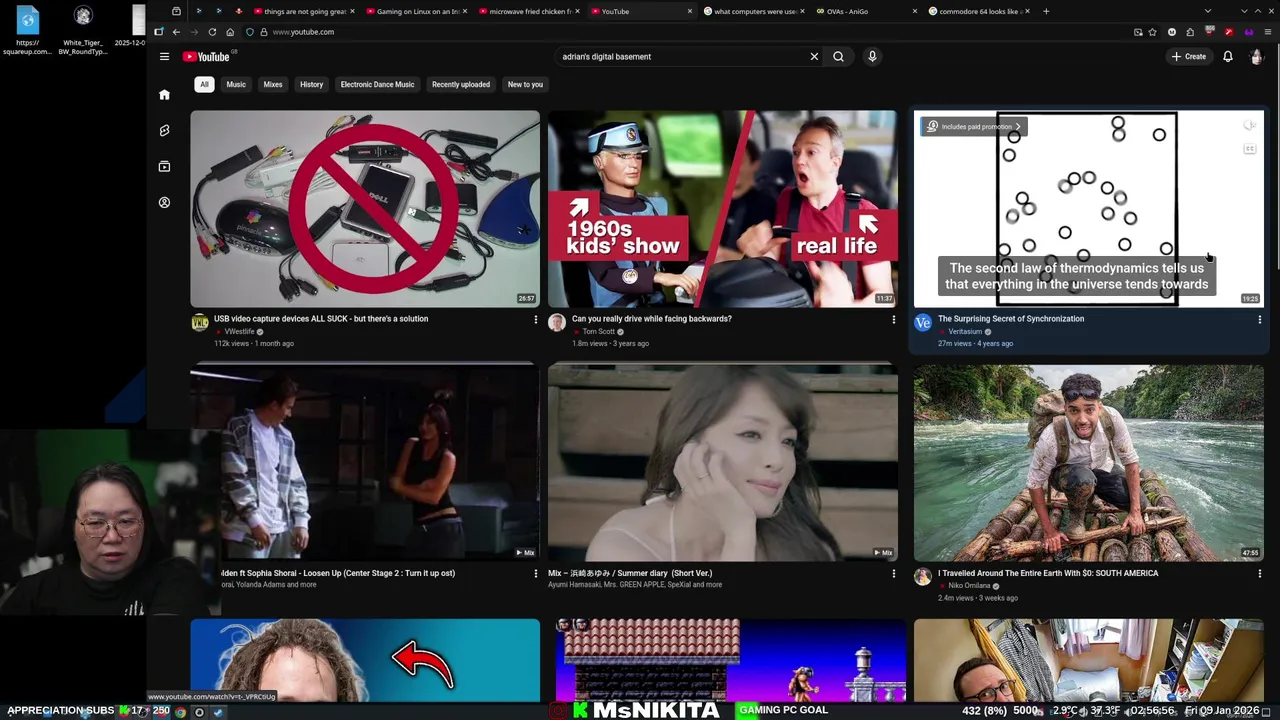Switch to 'commodore 64 looks like' tab
Viewport: 1280px width, 720px height.
[977, 11]
